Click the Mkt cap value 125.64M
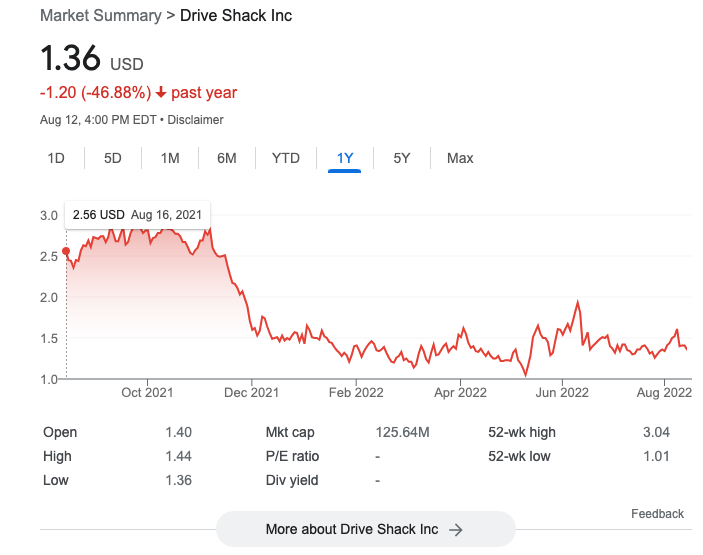Screen dimensions: 703x555 pos(402,432)
